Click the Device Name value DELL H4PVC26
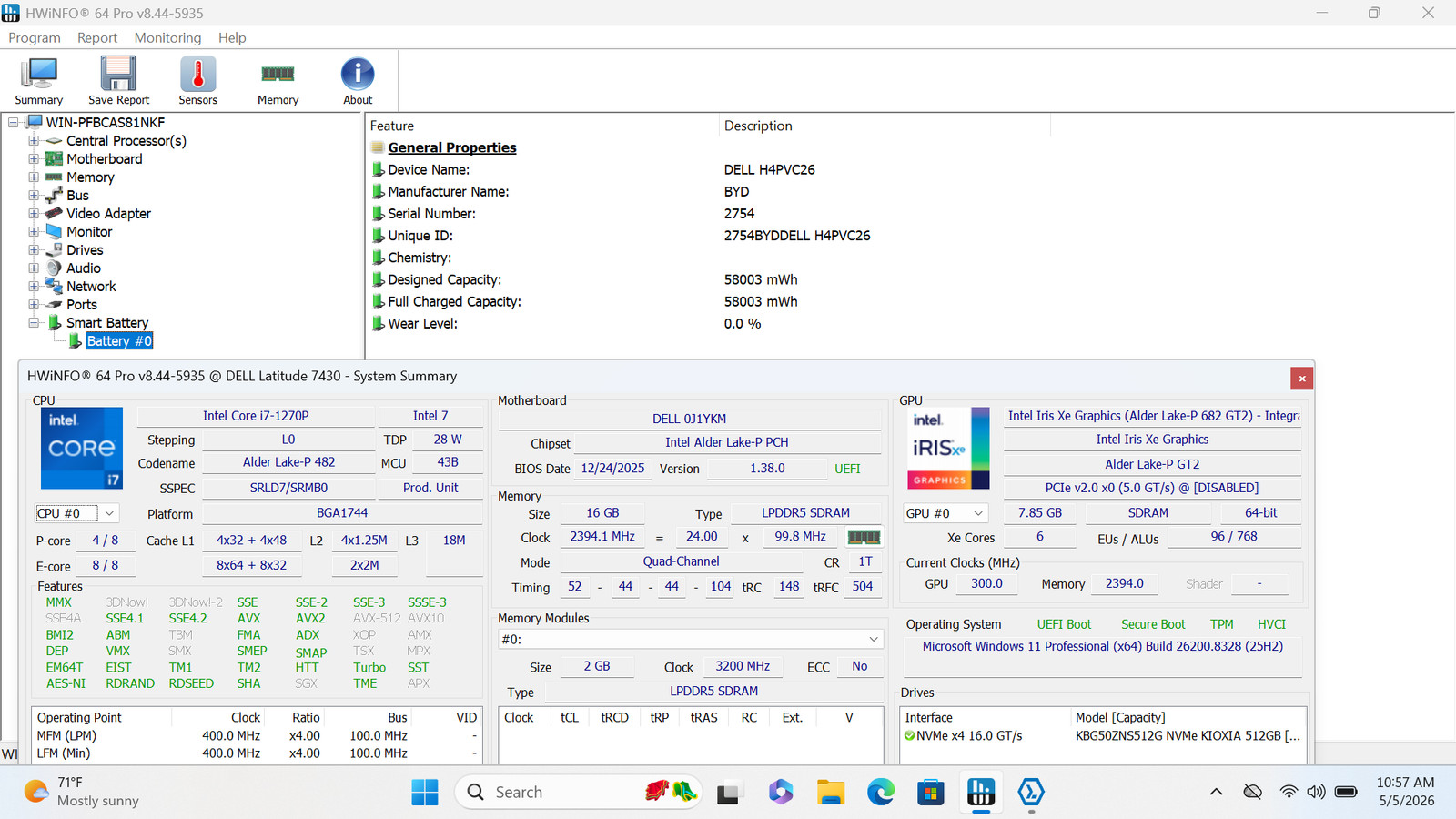 coord(770,170)
